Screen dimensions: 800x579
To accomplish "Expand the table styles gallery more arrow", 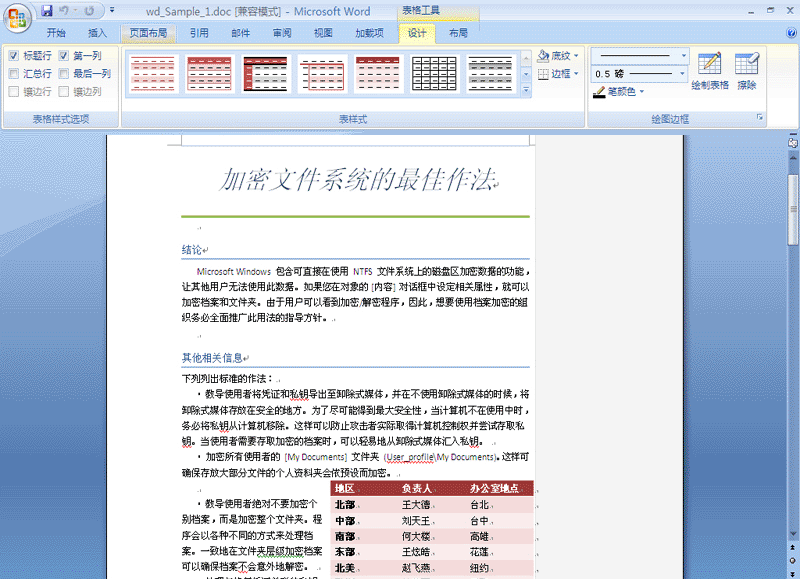I will point(526,91).
